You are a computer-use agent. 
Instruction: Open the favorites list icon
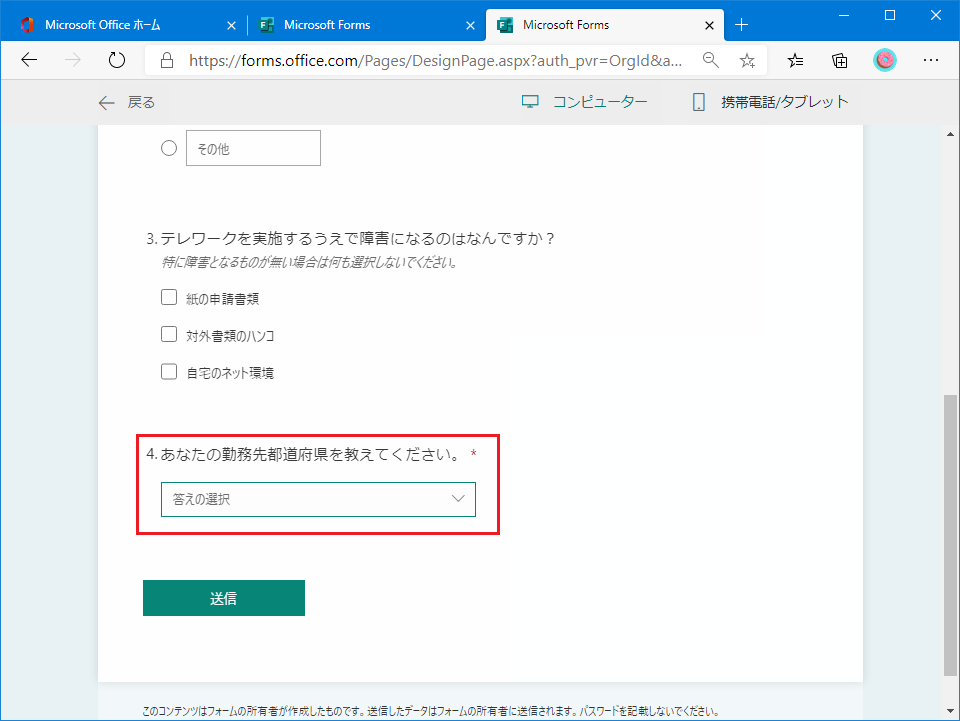pos(795,60)
